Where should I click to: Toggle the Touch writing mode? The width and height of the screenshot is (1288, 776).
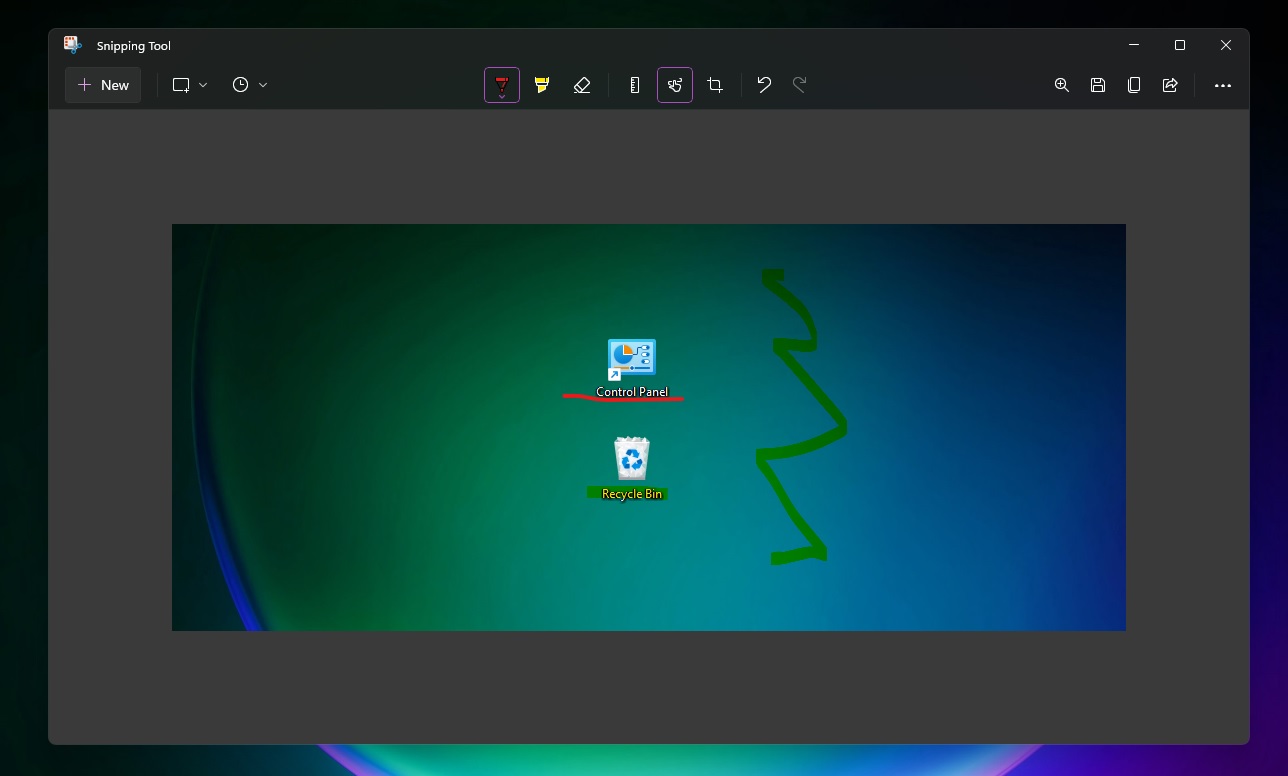point(675,85)
